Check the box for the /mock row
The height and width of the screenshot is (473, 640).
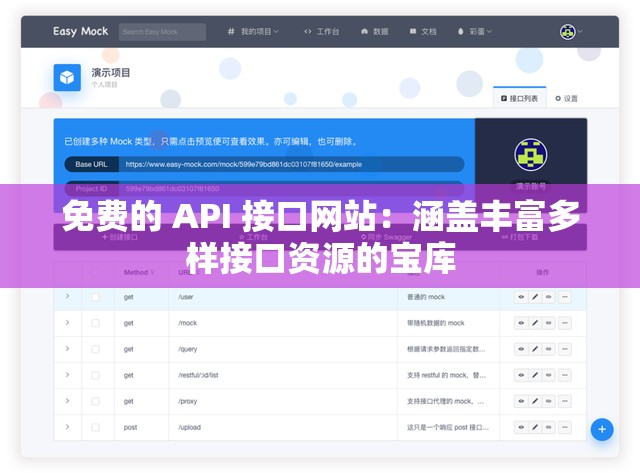tap(96, 323)
